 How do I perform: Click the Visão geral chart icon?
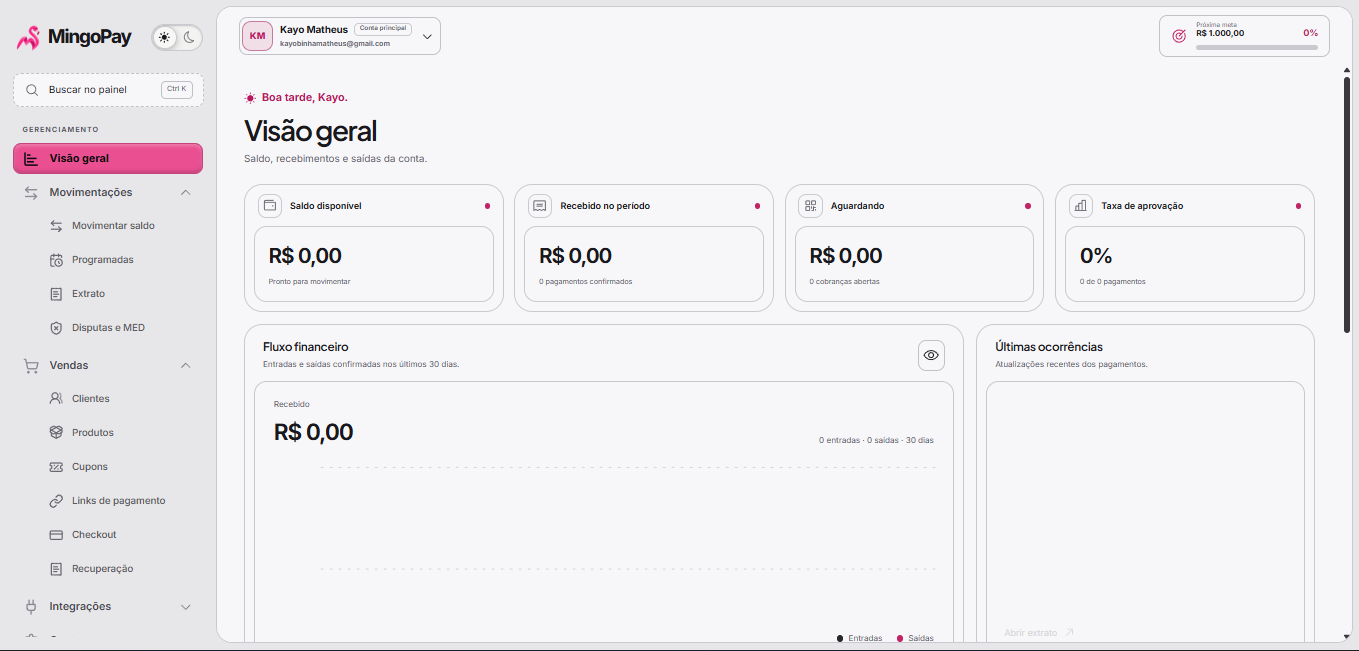31,159
